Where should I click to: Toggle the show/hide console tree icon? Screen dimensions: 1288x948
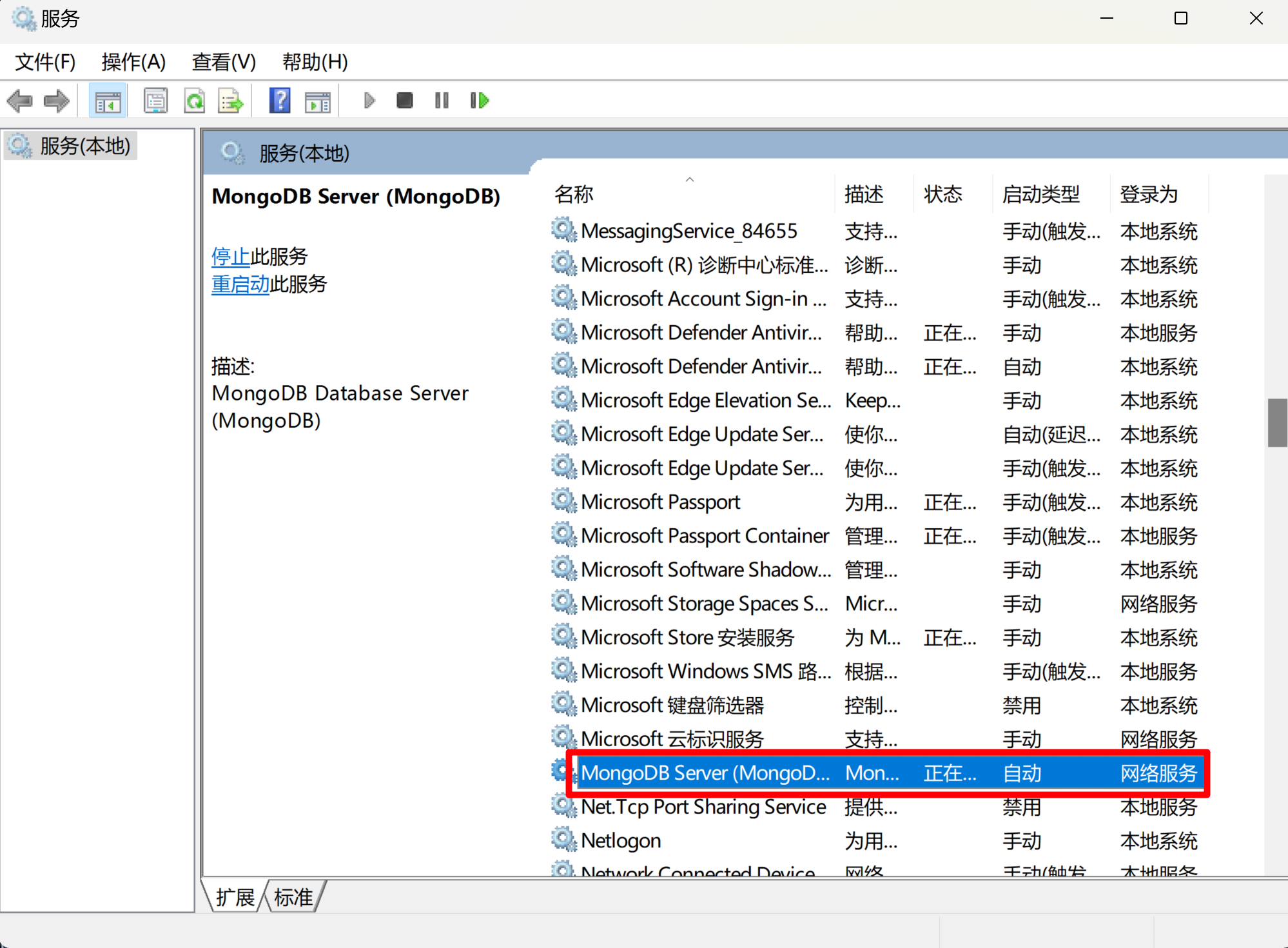[x=108, y=101]
